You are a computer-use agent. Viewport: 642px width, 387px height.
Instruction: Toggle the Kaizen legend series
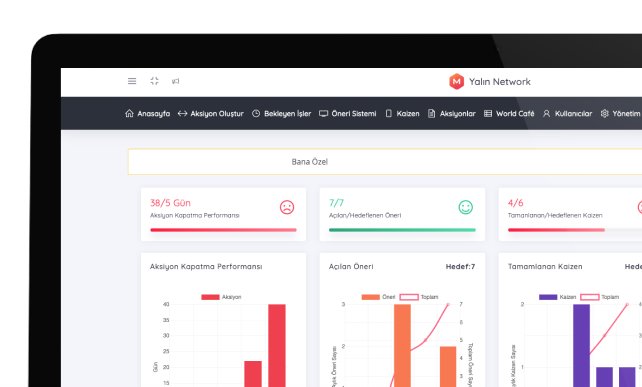click(558, 297)
